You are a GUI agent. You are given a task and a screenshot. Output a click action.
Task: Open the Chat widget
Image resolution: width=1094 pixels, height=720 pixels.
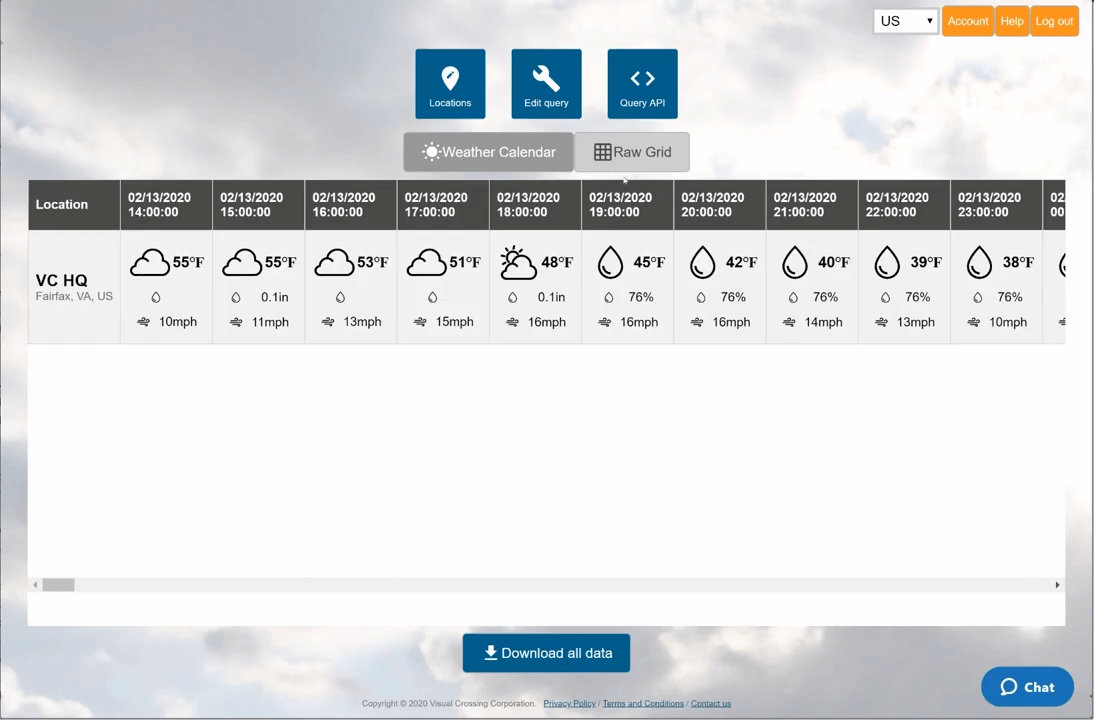click(x=1027, y=687)
